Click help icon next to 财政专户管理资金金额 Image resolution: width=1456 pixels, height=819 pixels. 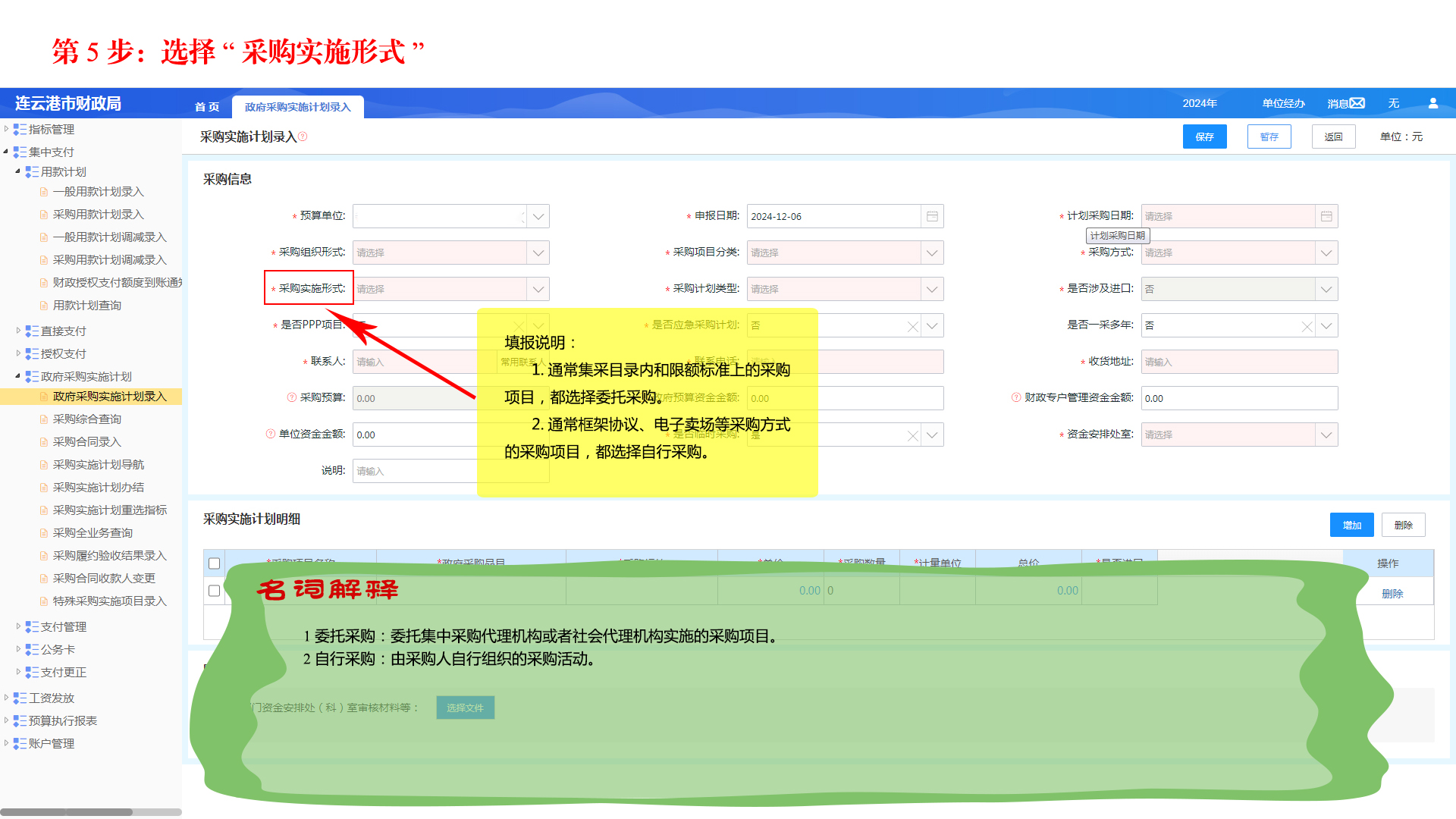click(1016, 397)
